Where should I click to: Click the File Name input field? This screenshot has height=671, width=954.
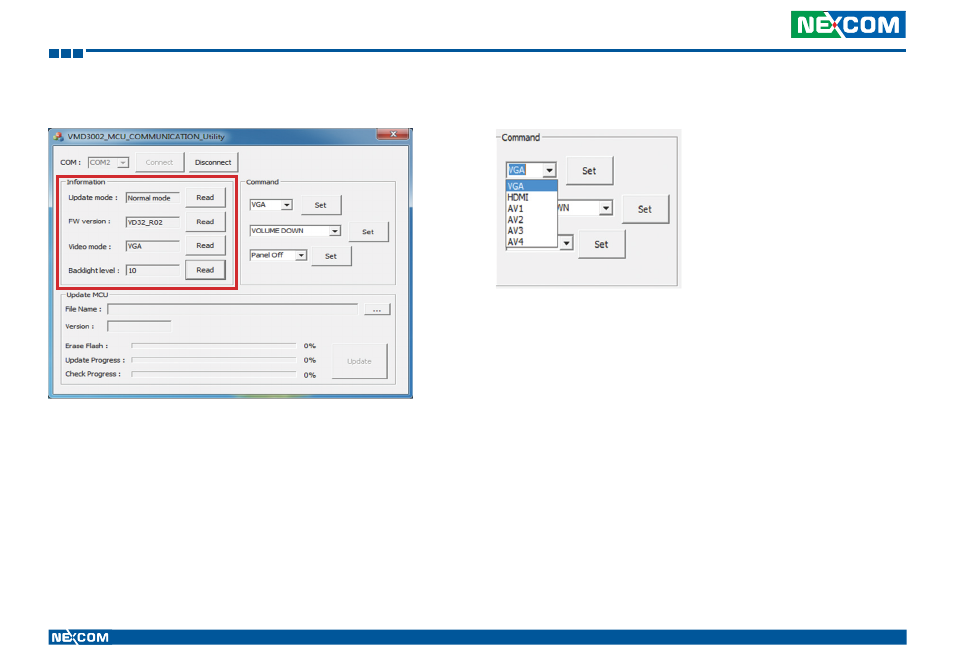(x=232, y=309)
